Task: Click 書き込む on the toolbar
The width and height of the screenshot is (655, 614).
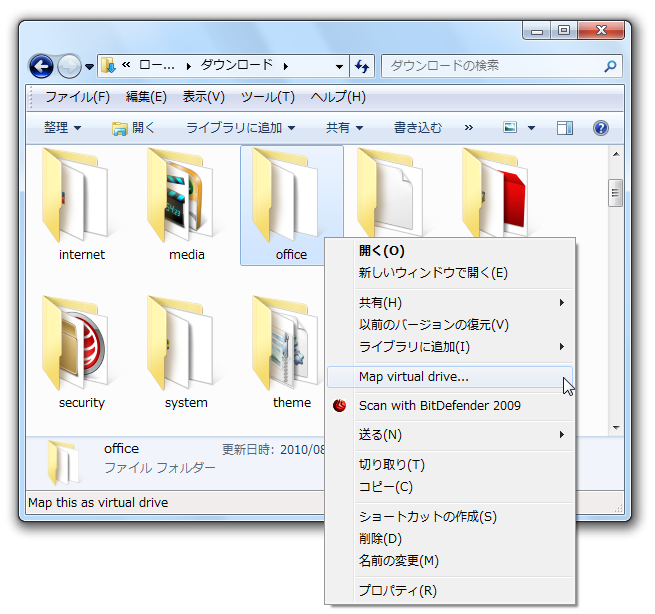Action: pos(418,127)
